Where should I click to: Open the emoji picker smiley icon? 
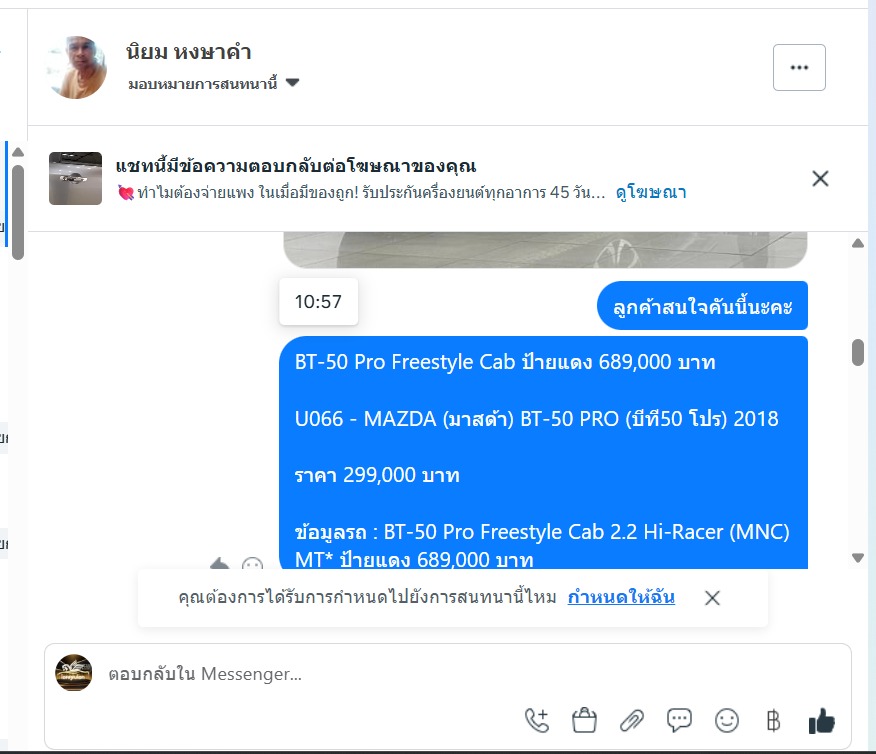click(727, 720)
